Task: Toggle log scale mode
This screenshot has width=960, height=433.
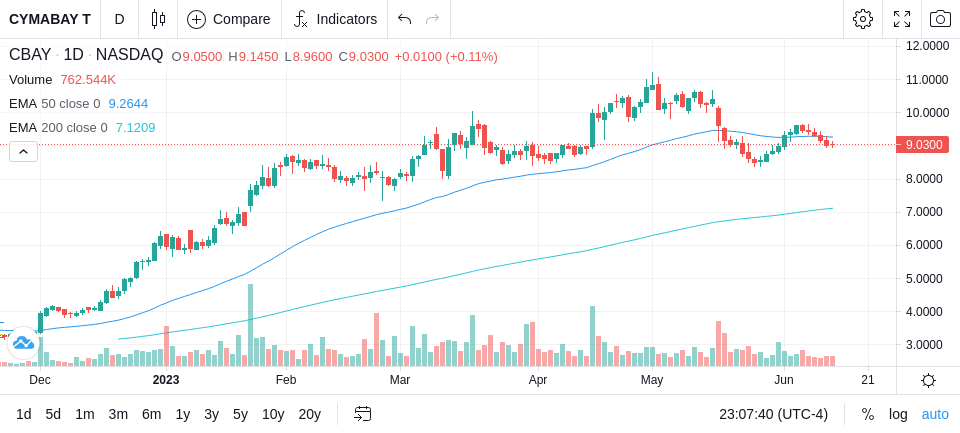Action: pyautogui.click(x=898, y=414)
